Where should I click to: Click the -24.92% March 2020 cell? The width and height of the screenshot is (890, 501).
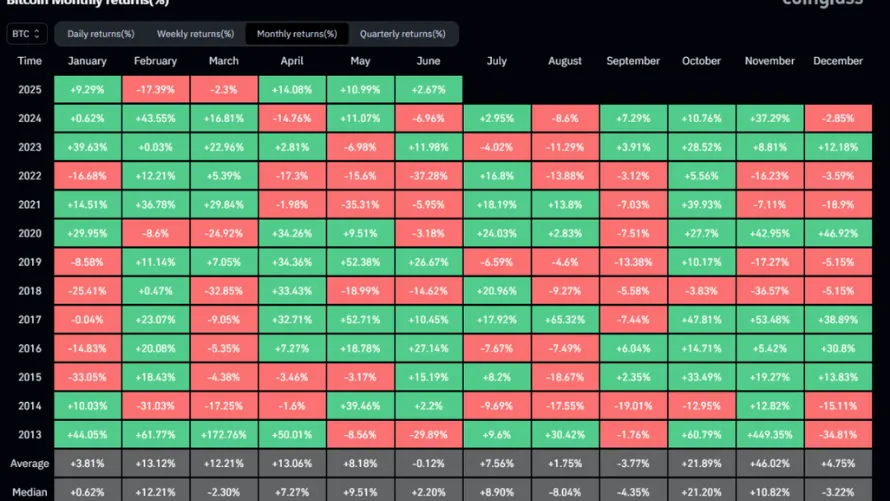(x=224, y=234)
